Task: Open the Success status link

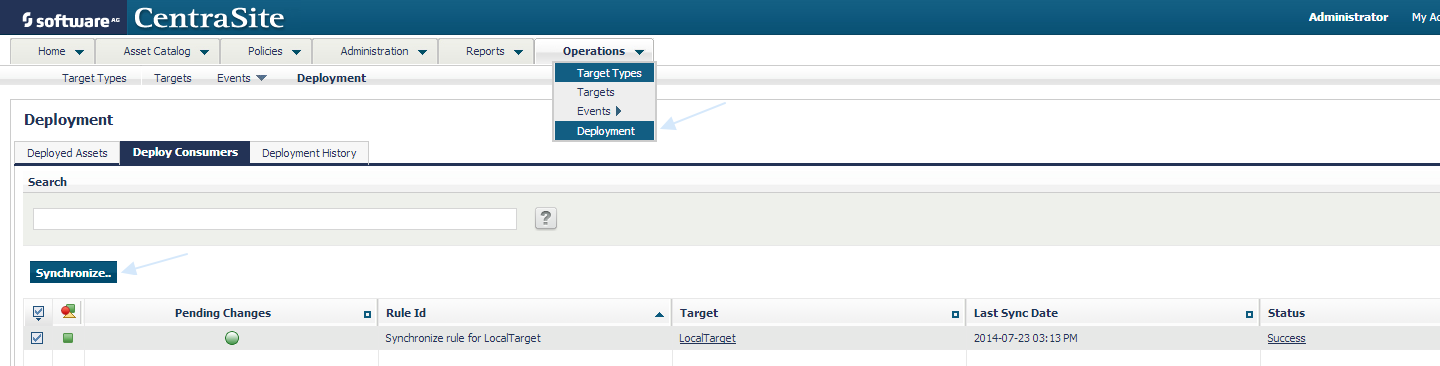Action: (1286, 338)
